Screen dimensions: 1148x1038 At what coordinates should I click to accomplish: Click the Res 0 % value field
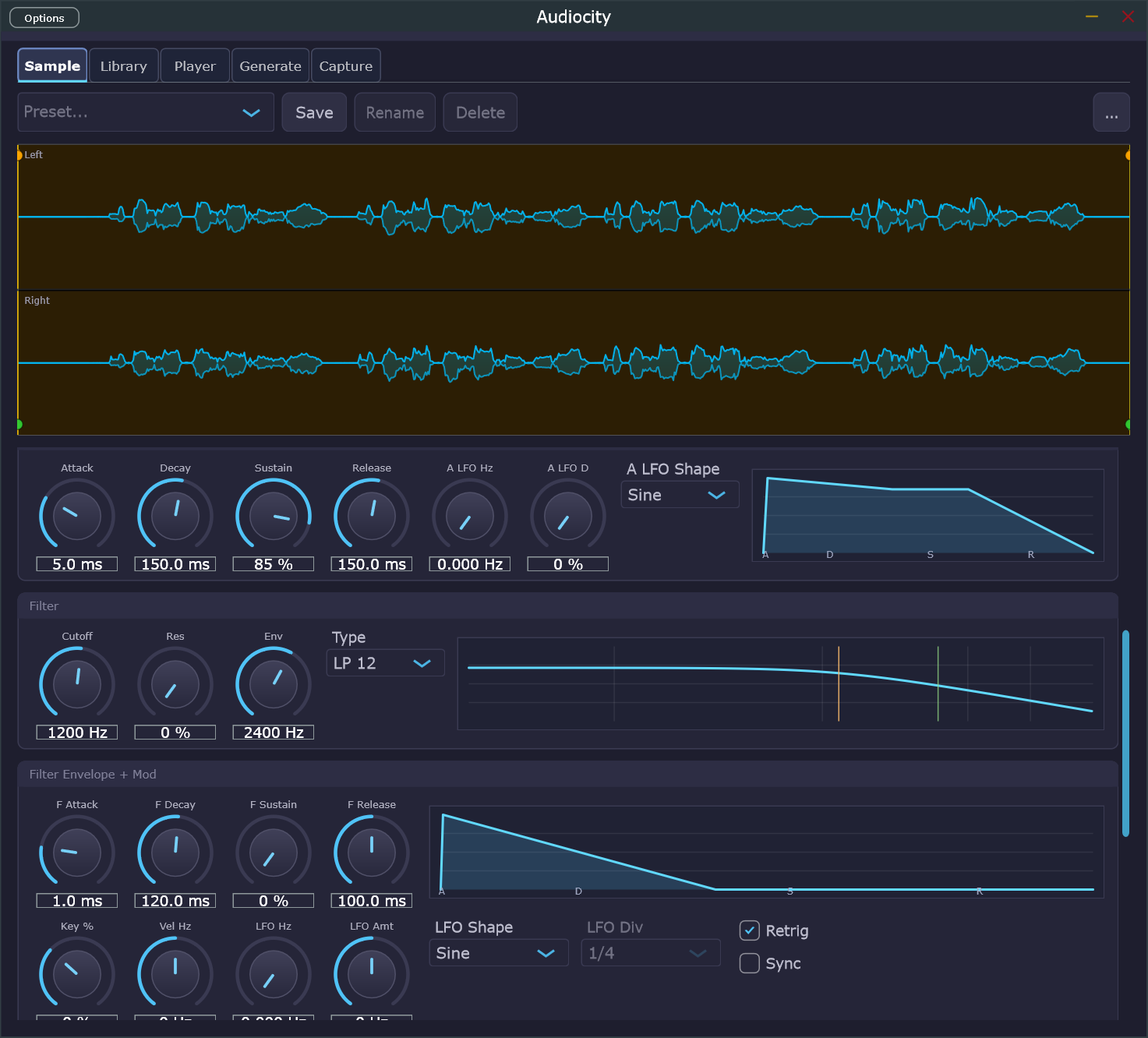(175, 733)
